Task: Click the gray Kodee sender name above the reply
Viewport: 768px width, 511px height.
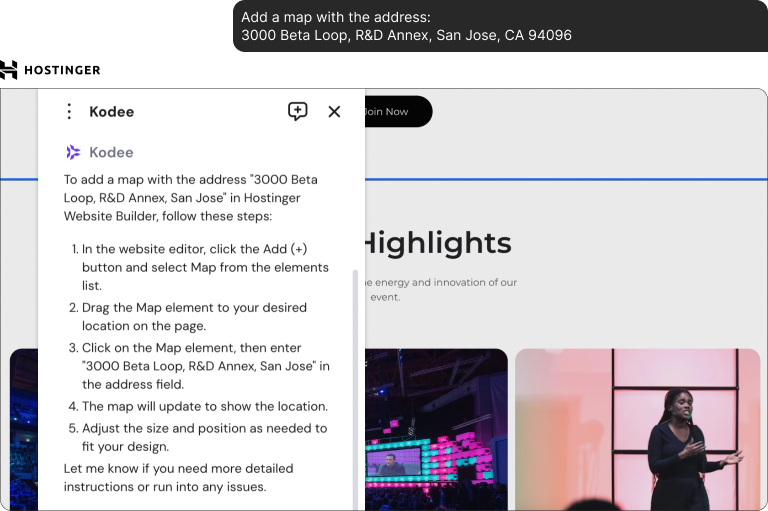Action: click(x=111, y=152)
